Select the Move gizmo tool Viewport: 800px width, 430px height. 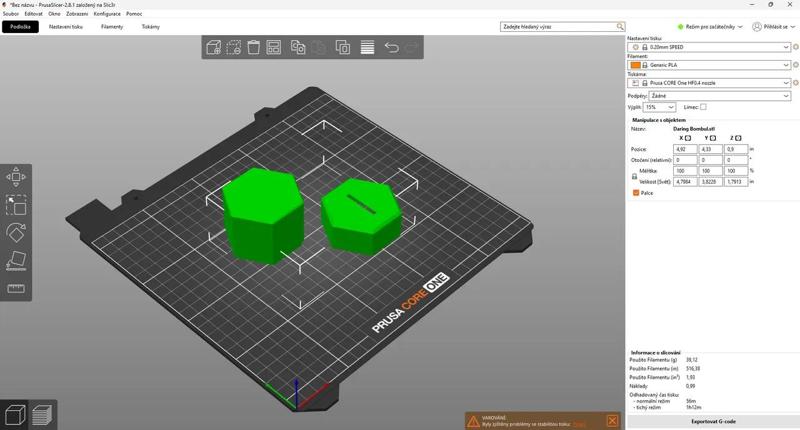point(16,177)
